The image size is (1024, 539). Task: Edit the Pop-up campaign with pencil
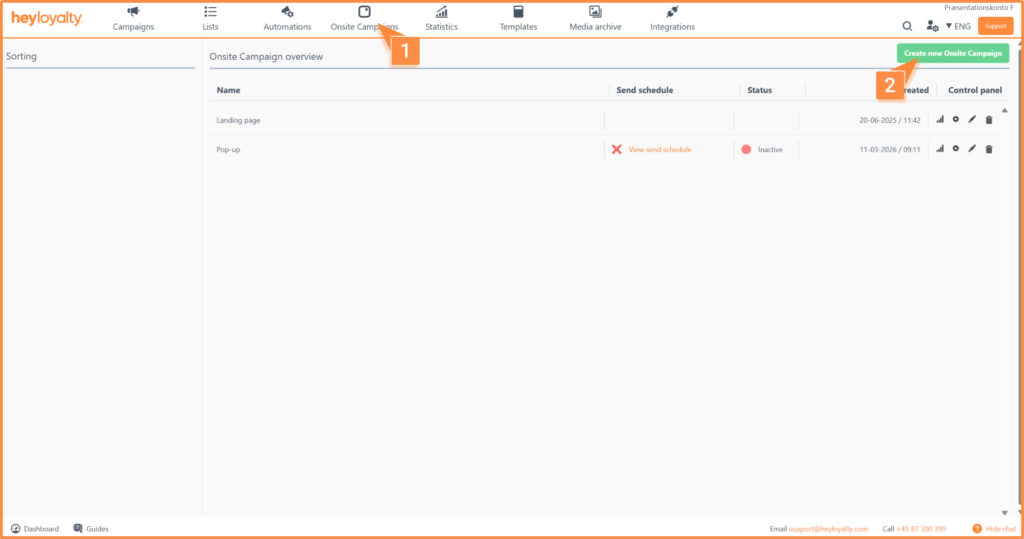click(x=972, y=149)
